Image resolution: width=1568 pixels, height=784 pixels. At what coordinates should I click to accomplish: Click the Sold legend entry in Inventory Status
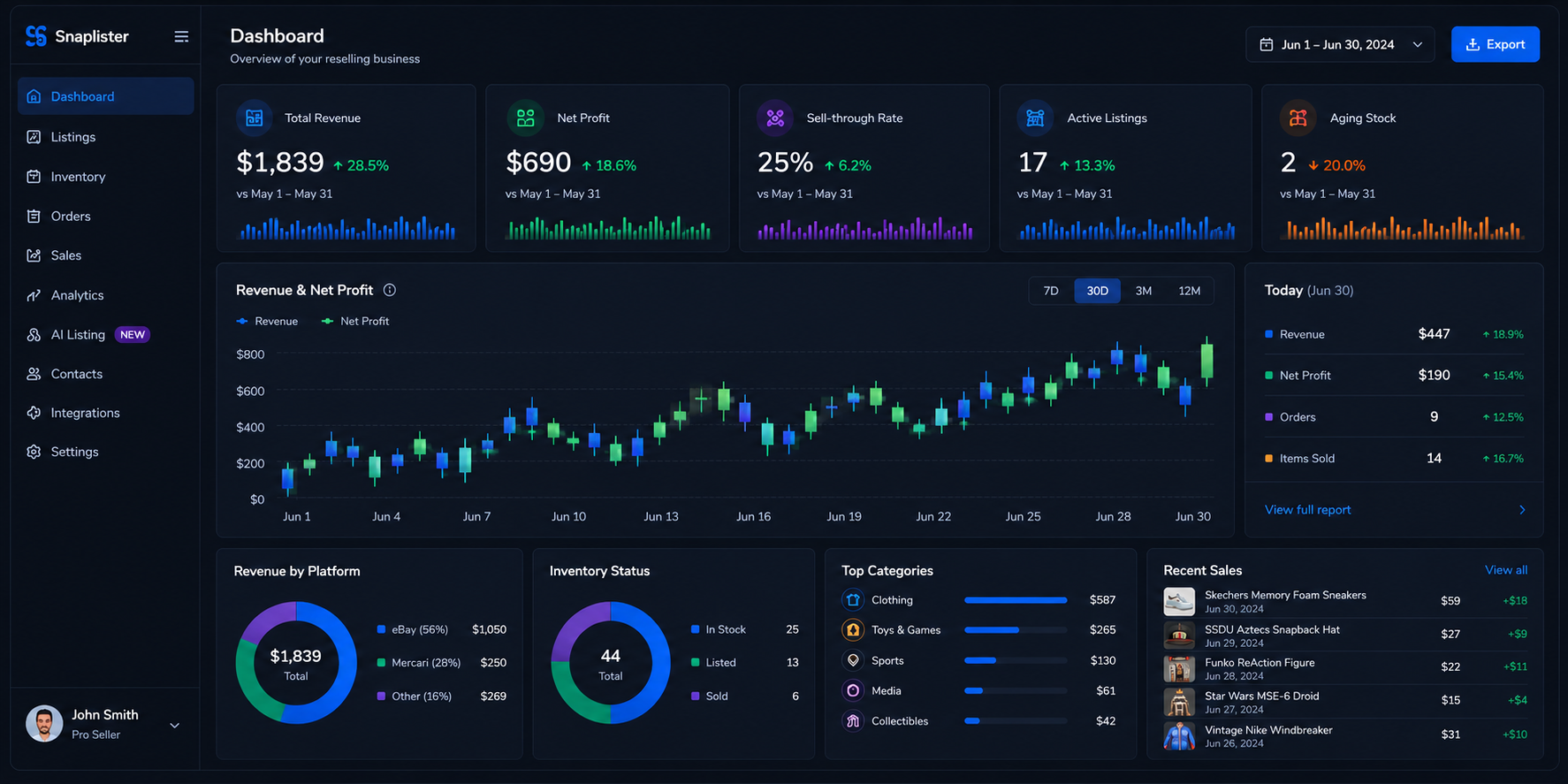tap(745, 696)
